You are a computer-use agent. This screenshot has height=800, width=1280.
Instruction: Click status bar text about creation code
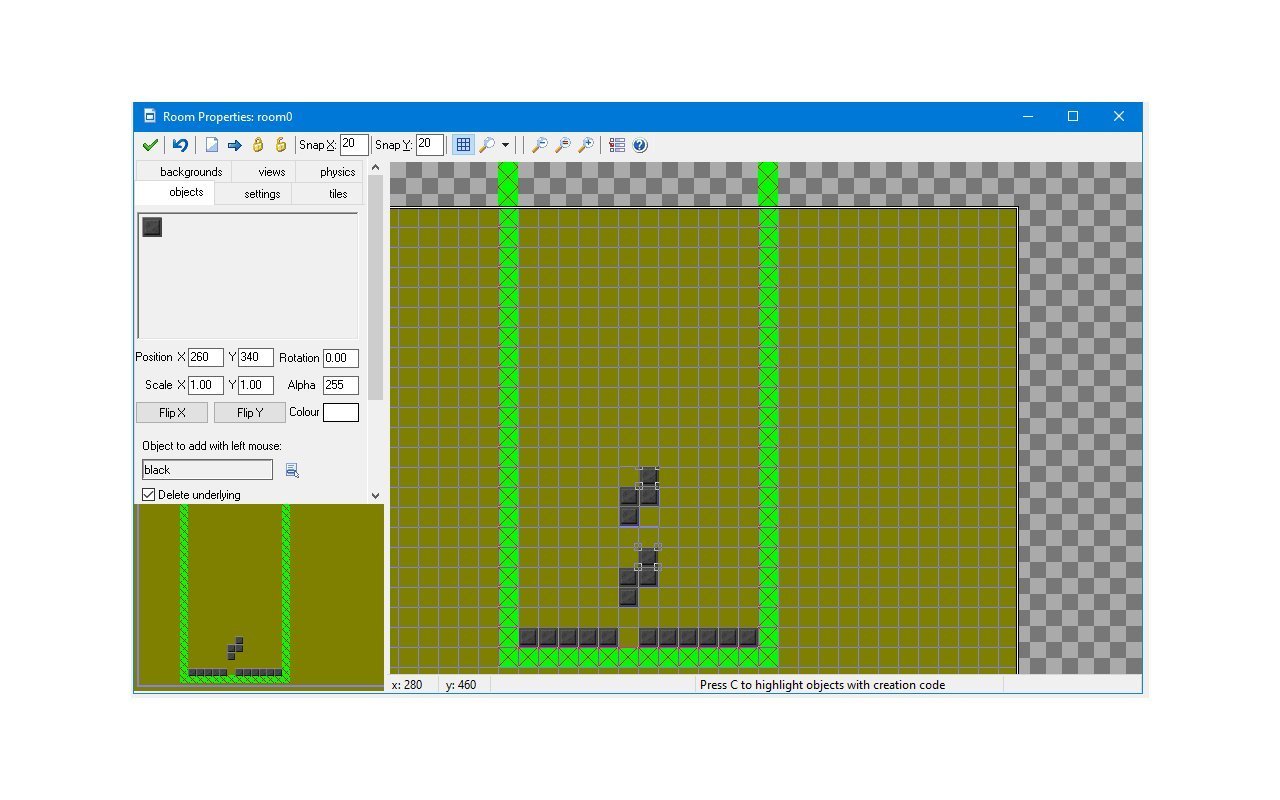point(822,685)
